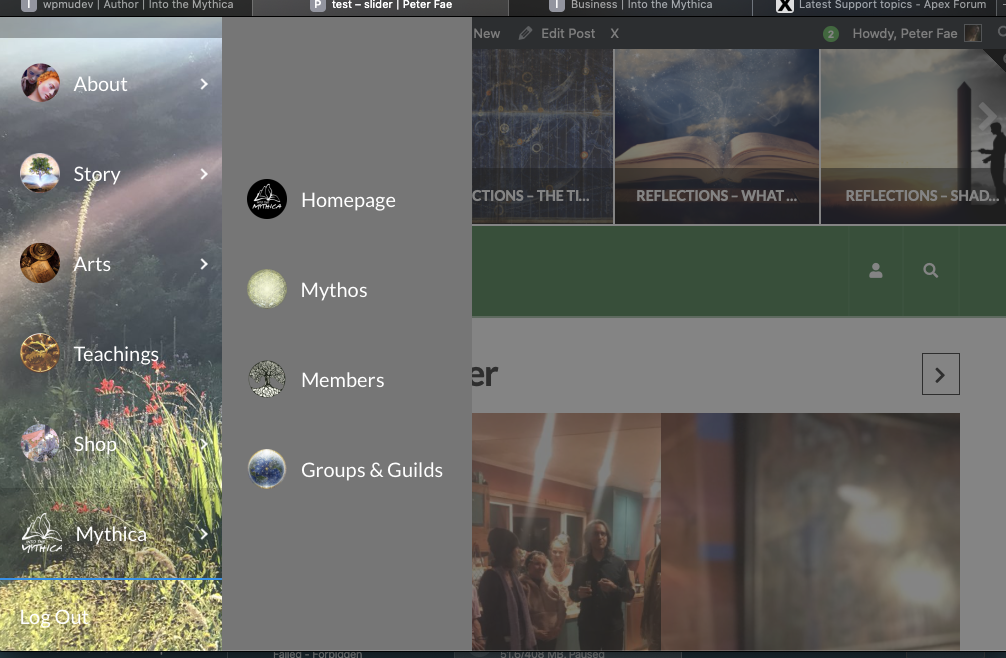Image resolution: width=1006 pixels, height=658 pixels.
Task: Advance the top carousel with right arrow
Action: coord(987,116)
